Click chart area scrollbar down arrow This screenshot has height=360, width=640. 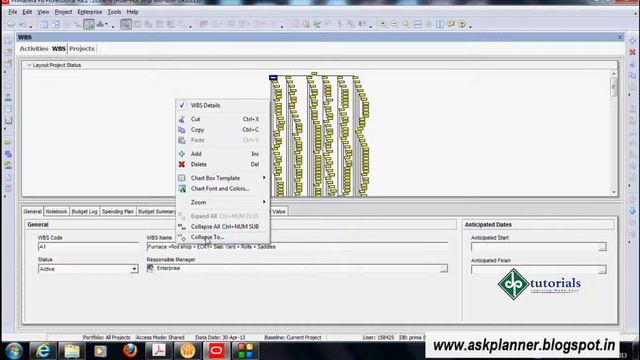(613, 192)
